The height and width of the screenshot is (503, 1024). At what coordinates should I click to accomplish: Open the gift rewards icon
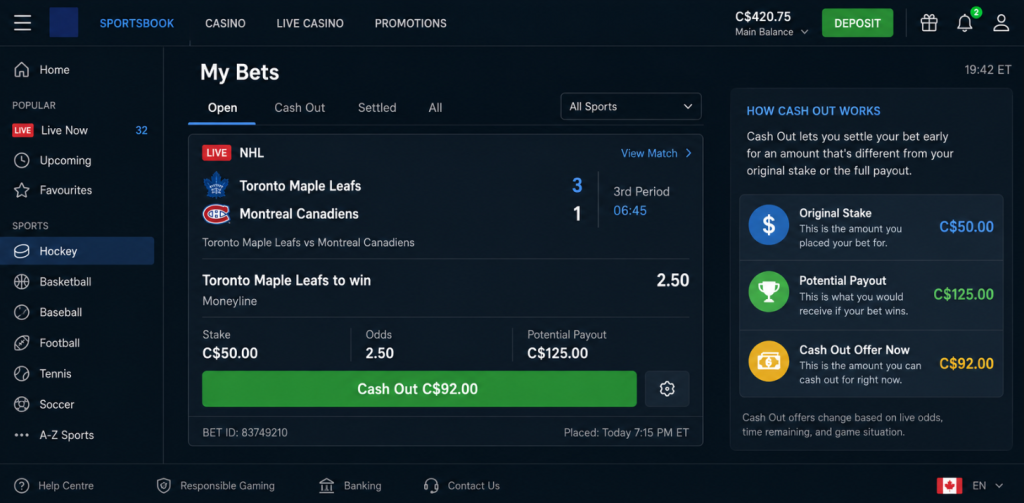929,23
